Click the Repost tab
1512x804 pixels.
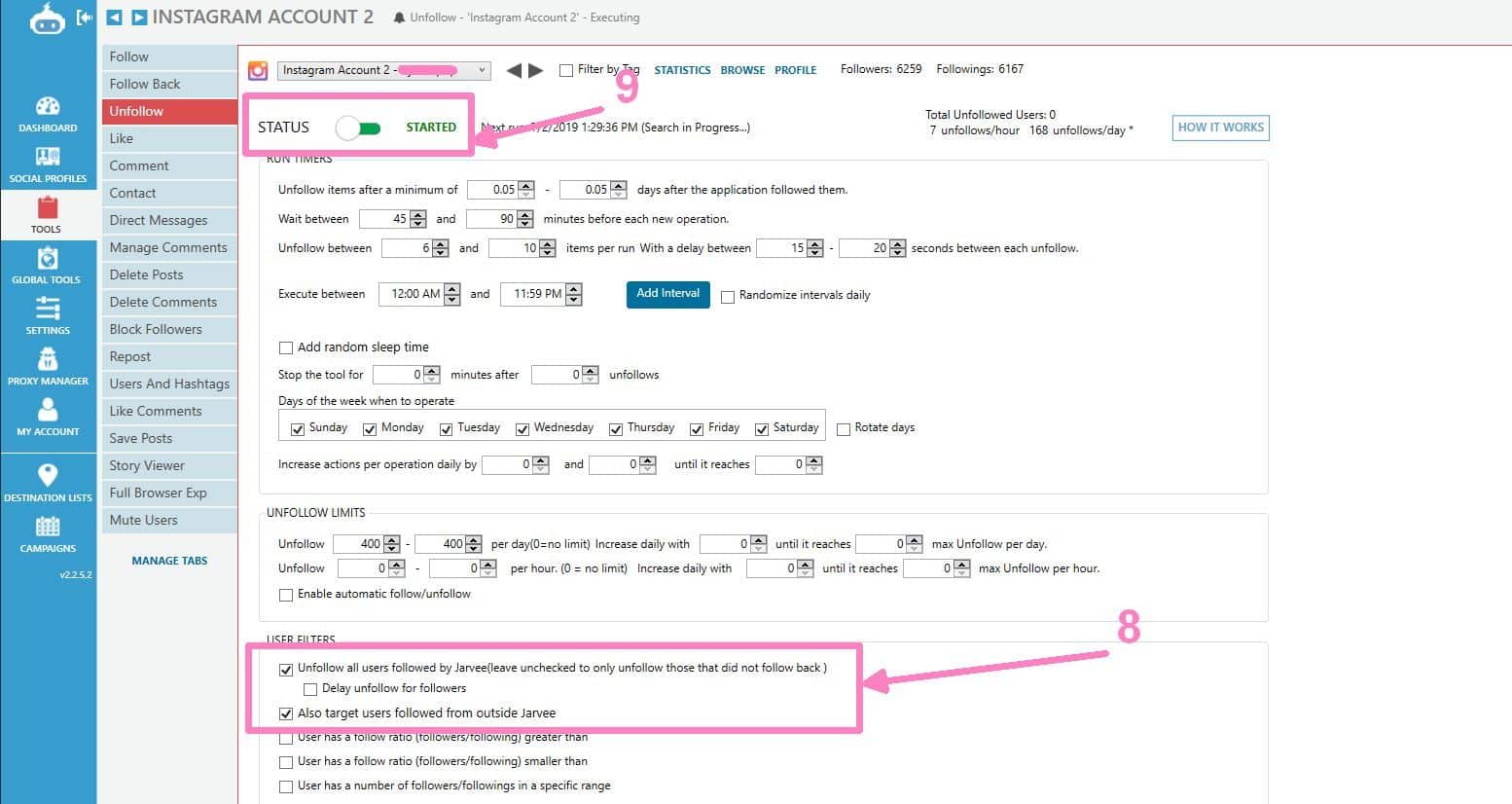[x=169, y=356]
